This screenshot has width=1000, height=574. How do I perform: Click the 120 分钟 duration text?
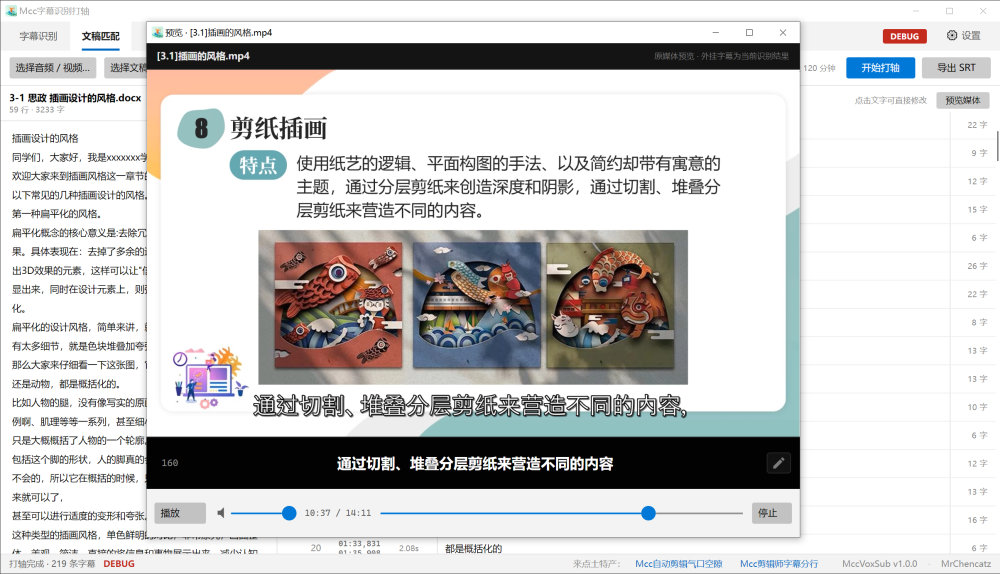820,68
